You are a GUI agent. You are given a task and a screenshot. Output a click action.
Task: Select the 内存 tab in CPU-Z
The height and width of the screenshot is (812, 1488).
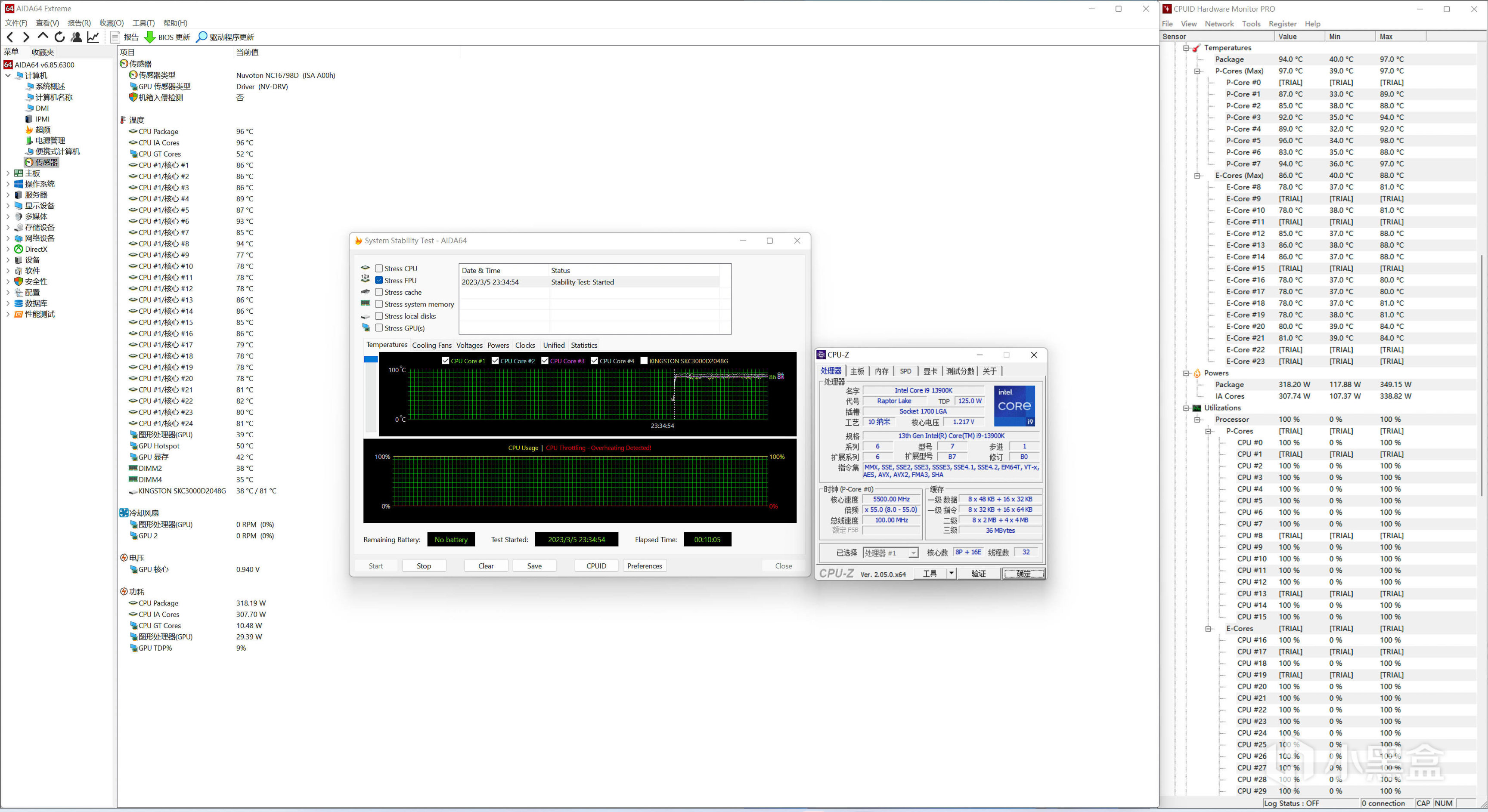point(881,371)
